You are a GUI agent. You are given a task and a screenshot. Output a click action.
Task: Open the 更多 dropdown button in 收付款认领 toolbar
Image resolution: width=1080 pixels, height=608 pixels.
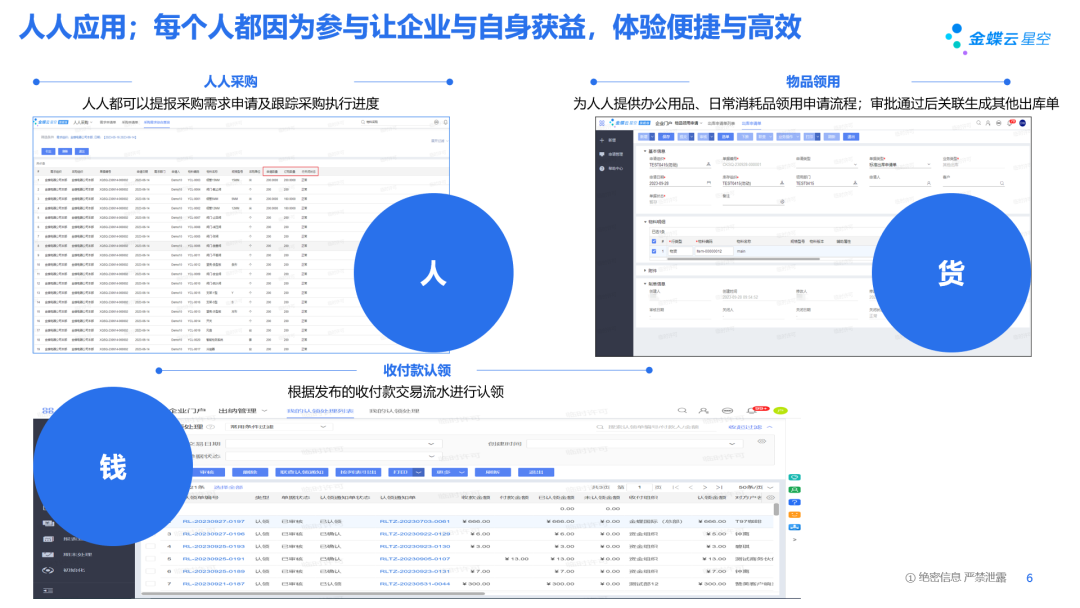(450, 472)
